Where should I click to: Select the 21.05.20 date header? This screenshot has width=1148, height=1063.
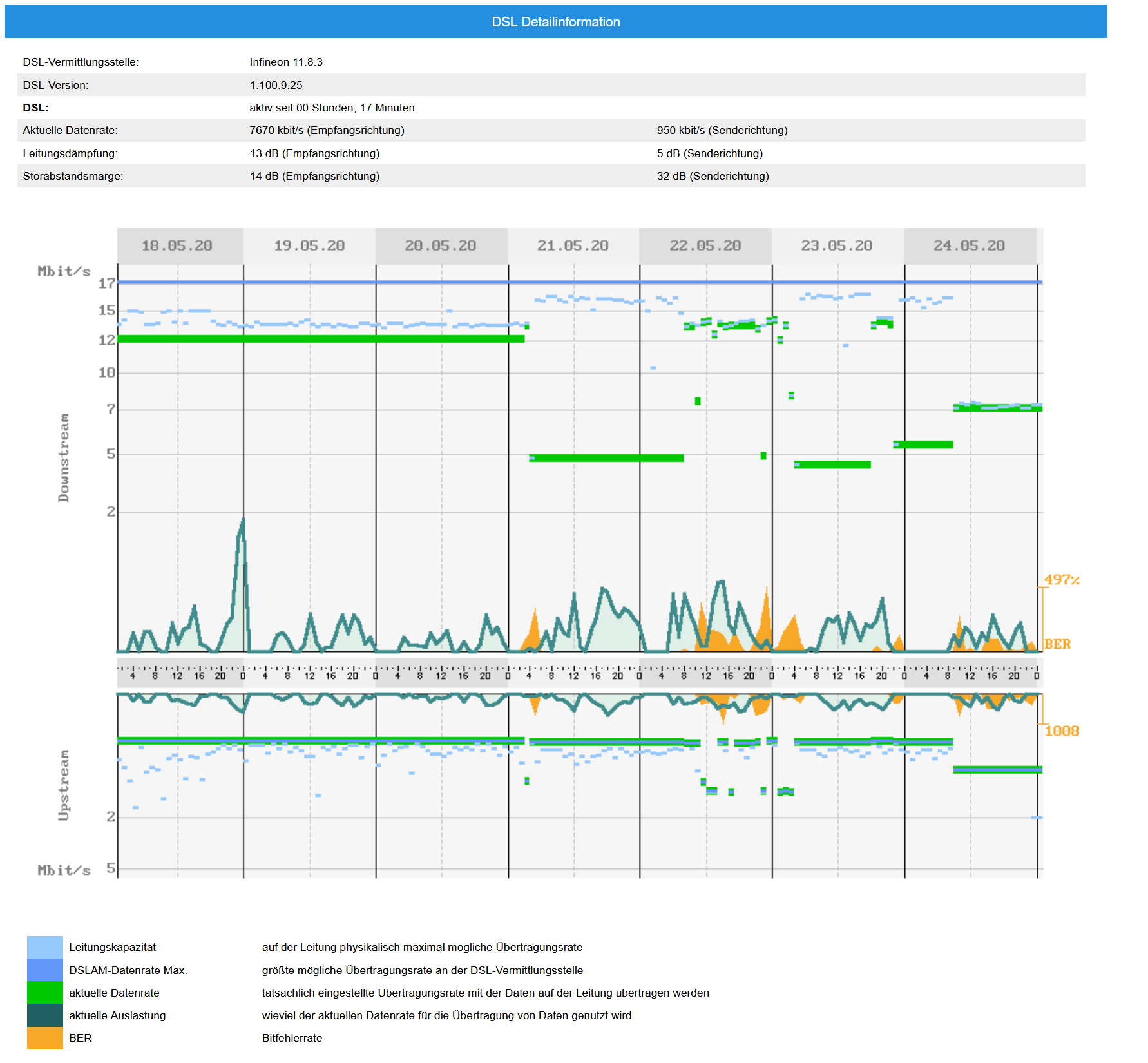click(573, 245)
